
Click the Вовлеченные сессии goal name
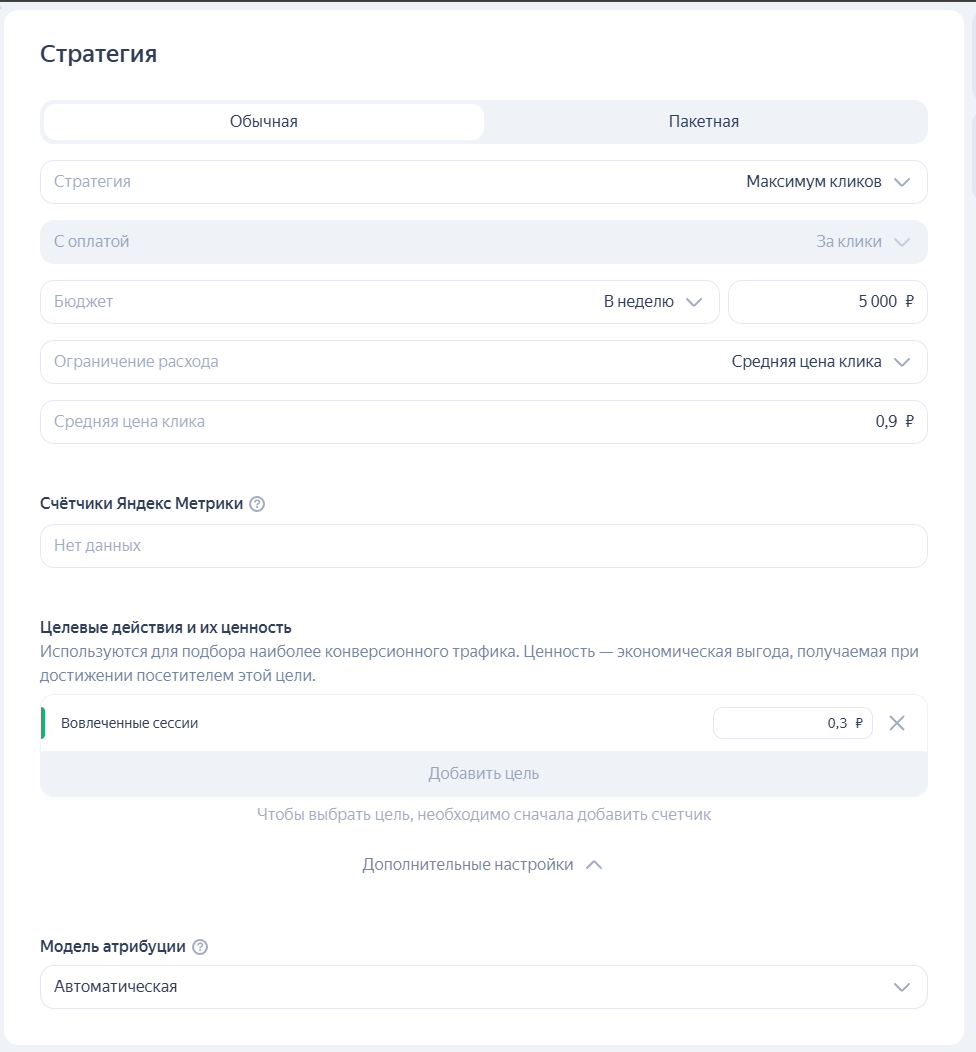coord(130,723)
